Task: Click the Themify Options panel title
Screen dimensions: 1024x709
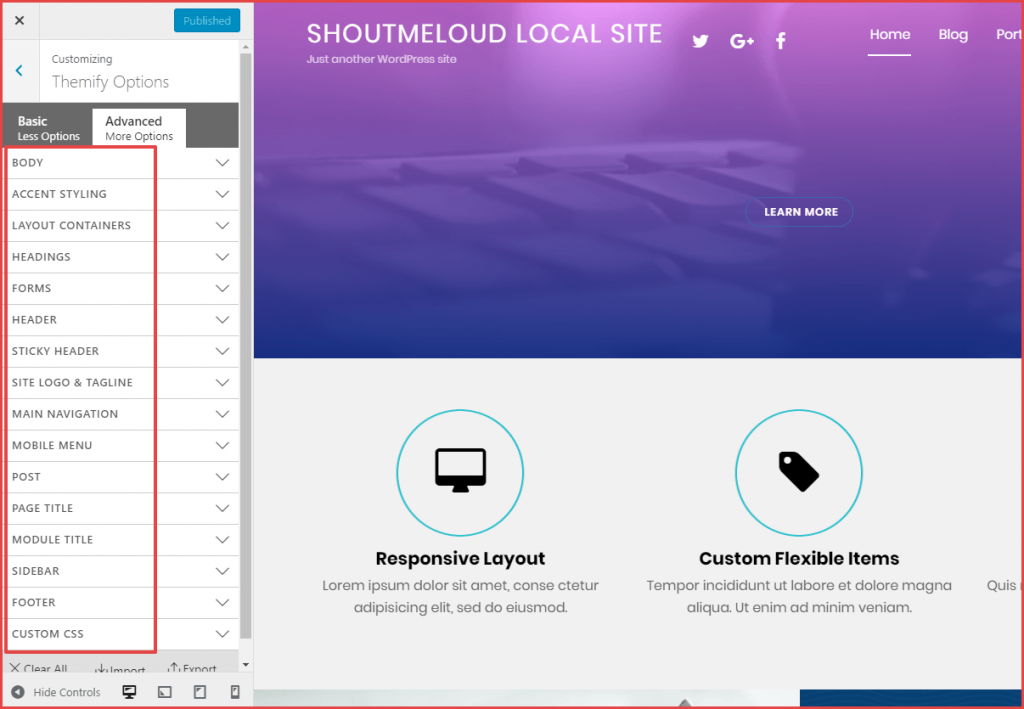Action: click(x=110, y=82)
